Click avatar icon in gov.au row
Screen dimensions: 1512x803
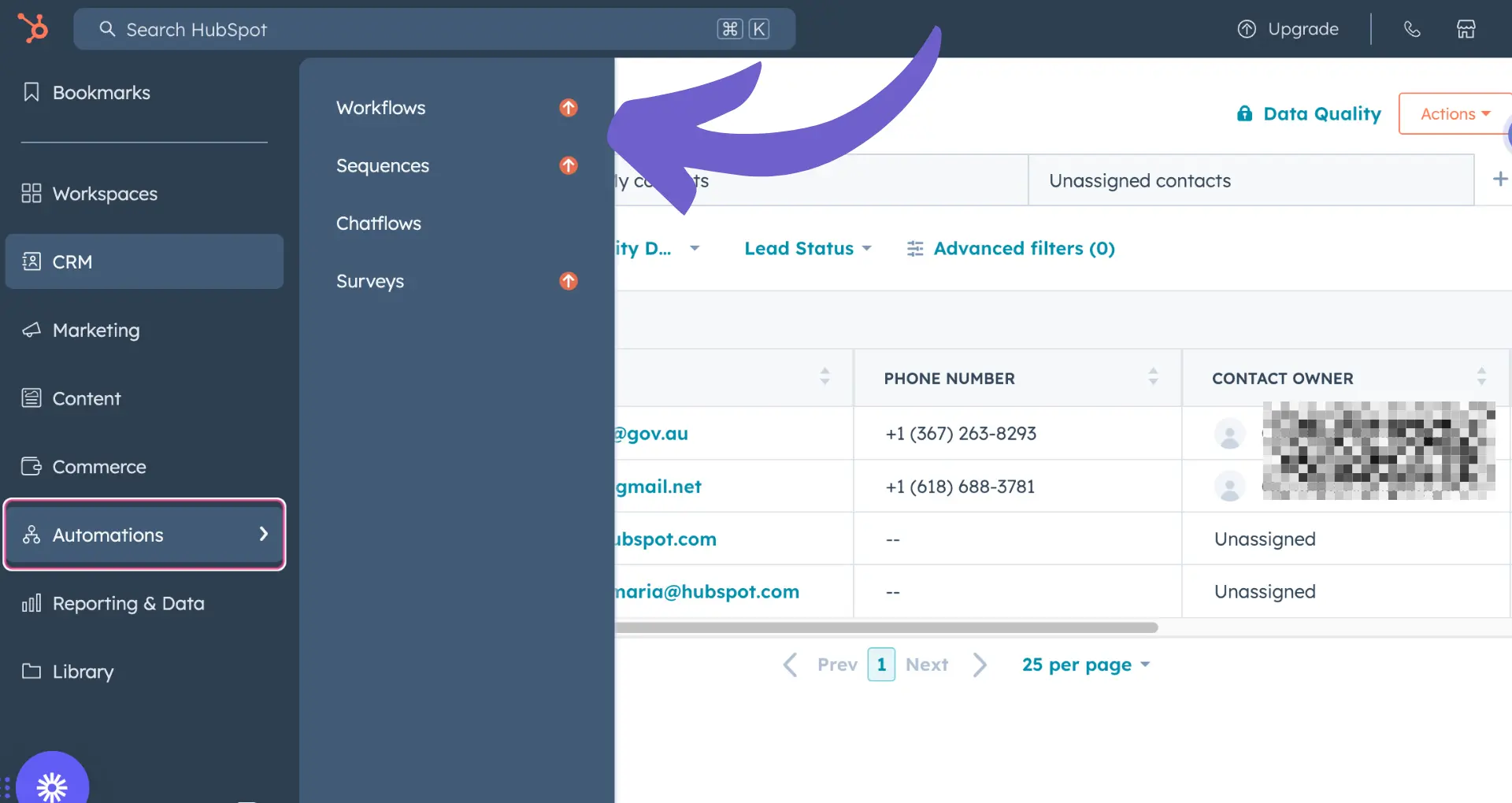[x=1230, y=434]
